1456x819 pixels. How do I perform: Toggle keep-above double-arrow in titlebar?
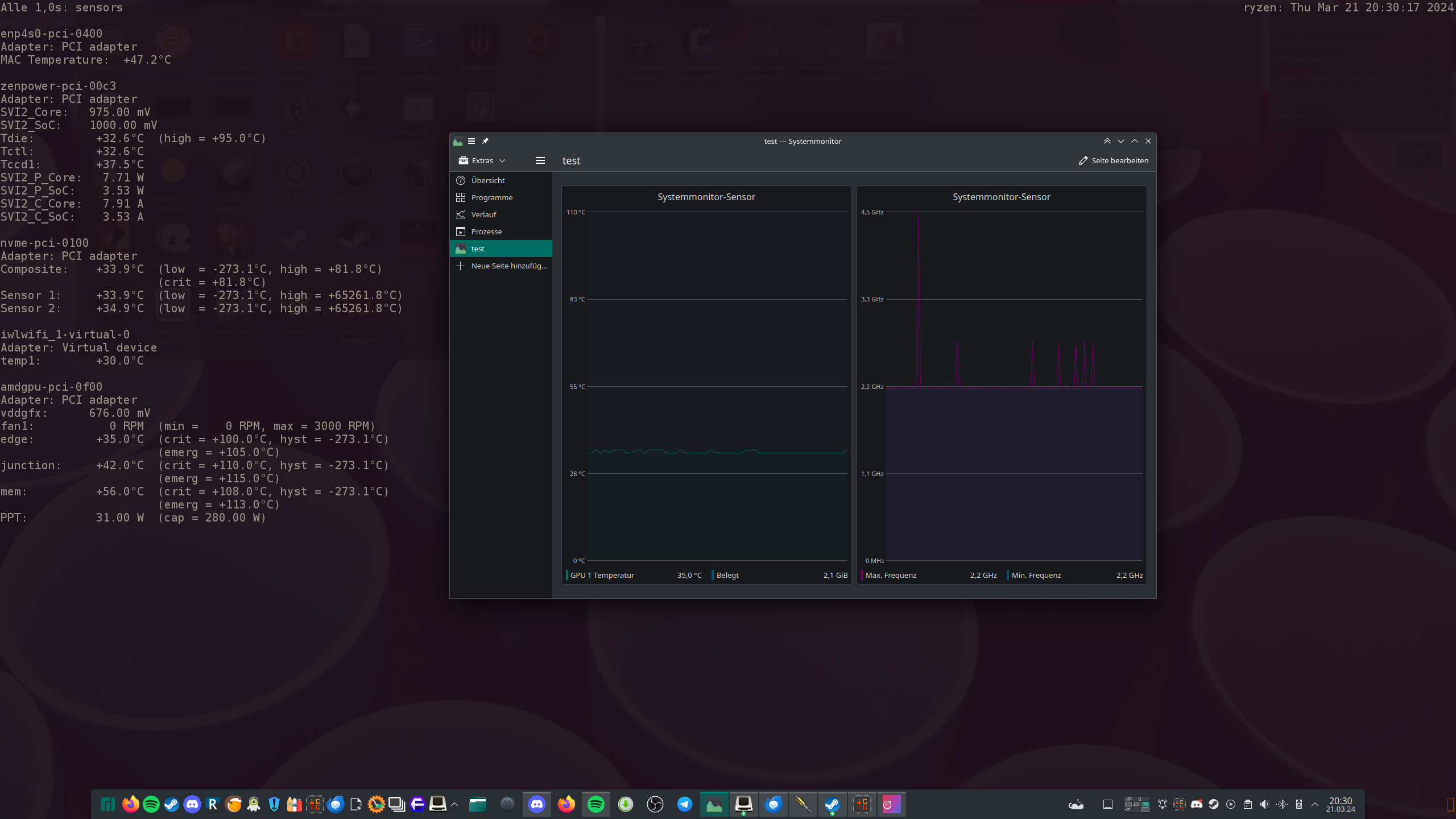point(1107,141)
